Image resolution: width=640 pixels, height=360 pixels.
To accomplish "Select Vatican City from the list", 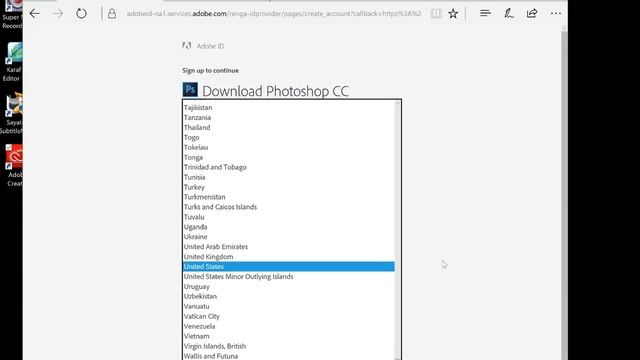I will tap(289, 316).
